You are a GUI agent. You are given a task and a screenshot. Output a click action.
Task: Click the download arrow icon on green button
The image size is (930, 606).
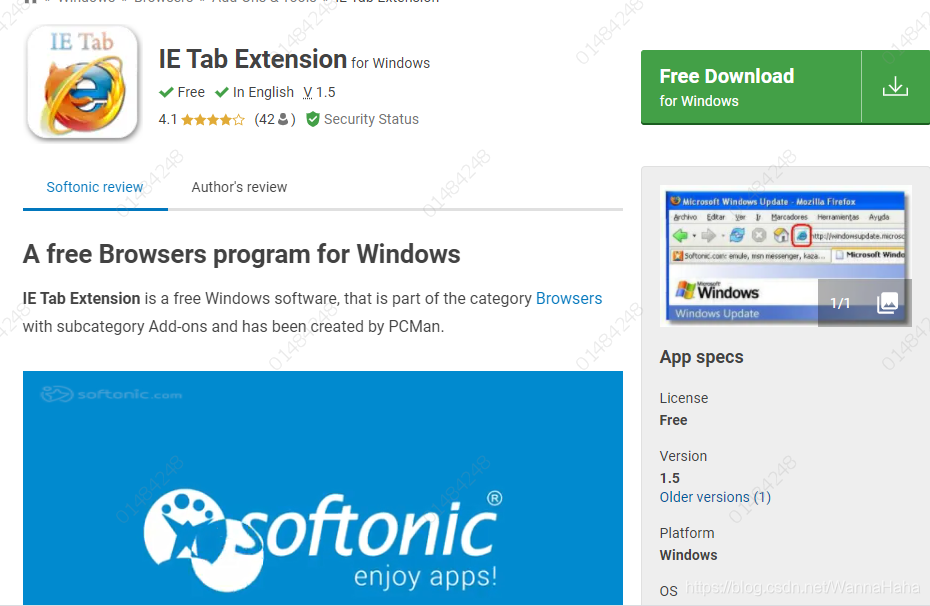895,87
